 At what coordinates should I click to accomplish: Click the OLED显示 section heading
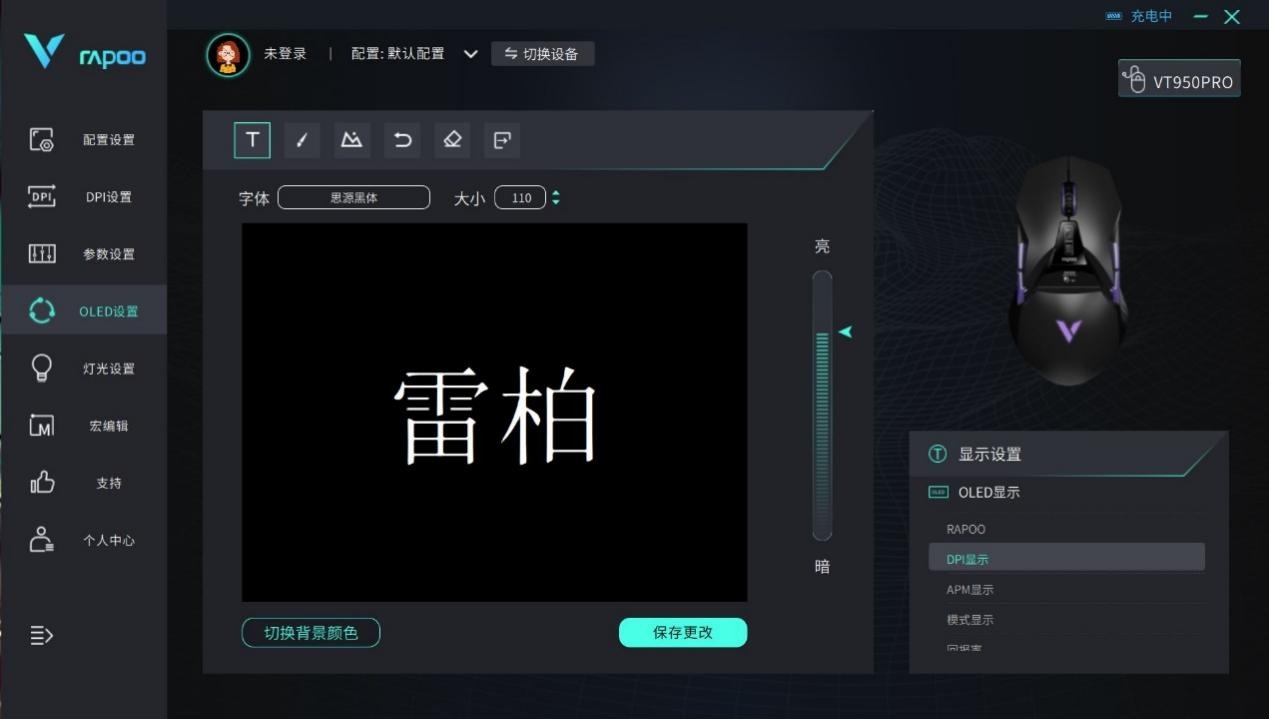click(989, 492)
